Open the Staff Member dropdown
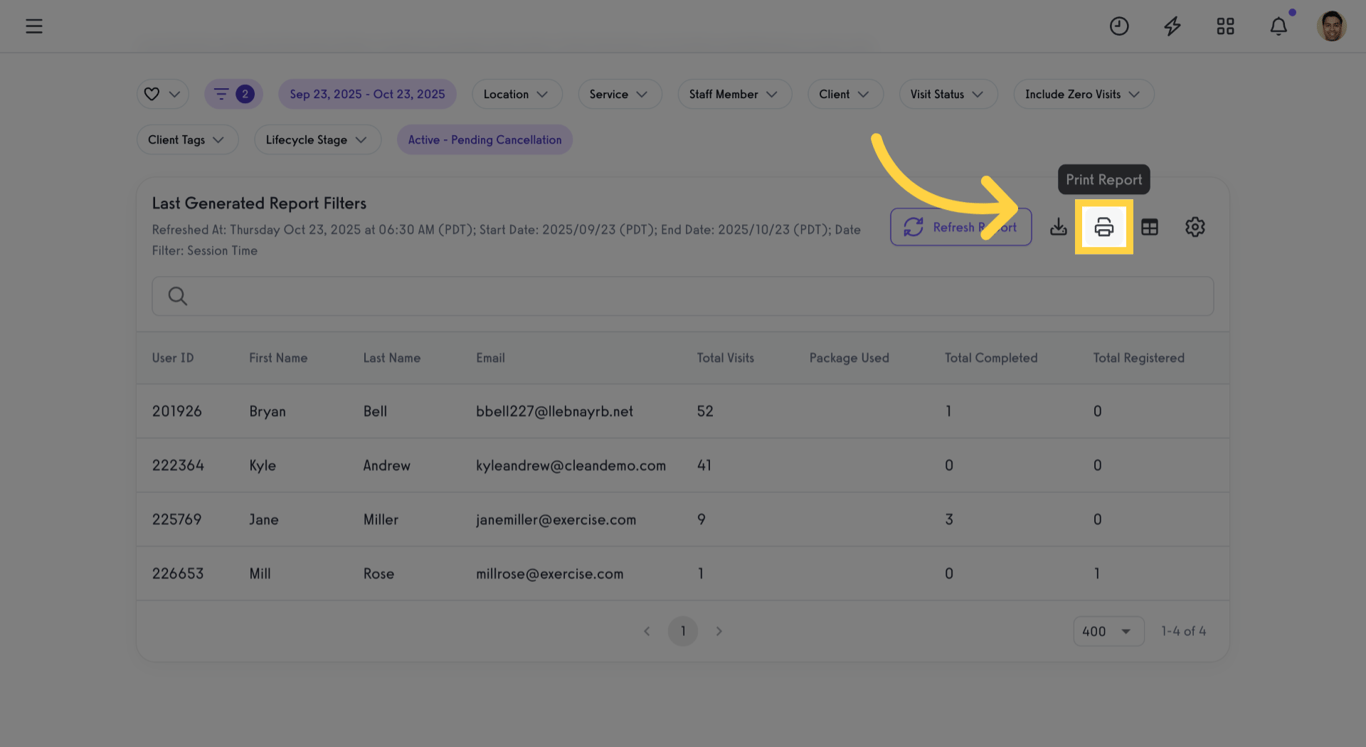The height and width of the screenshot is (747, 1366). 735,93
